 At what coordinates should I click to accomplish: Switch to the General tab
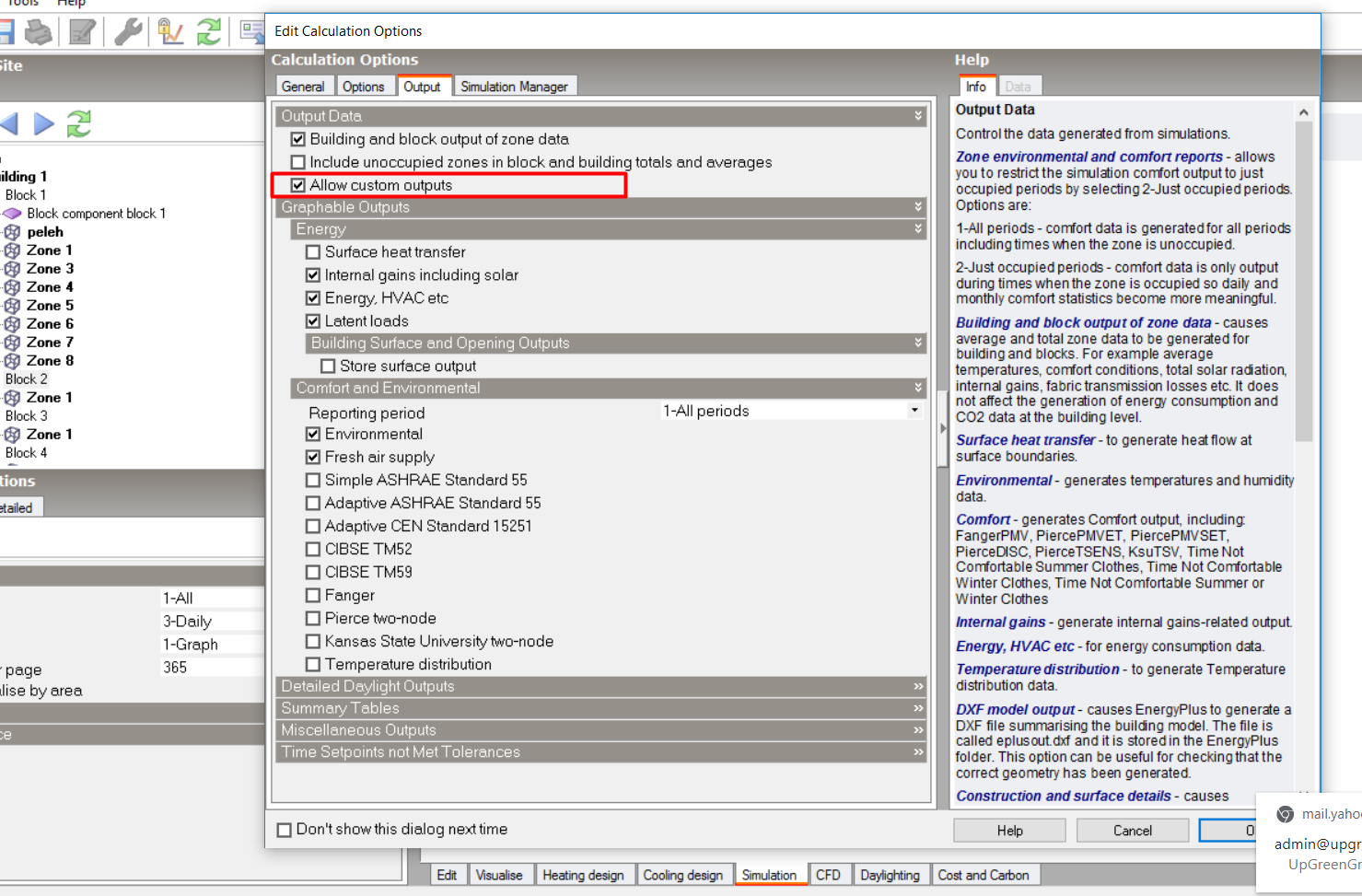303,87
